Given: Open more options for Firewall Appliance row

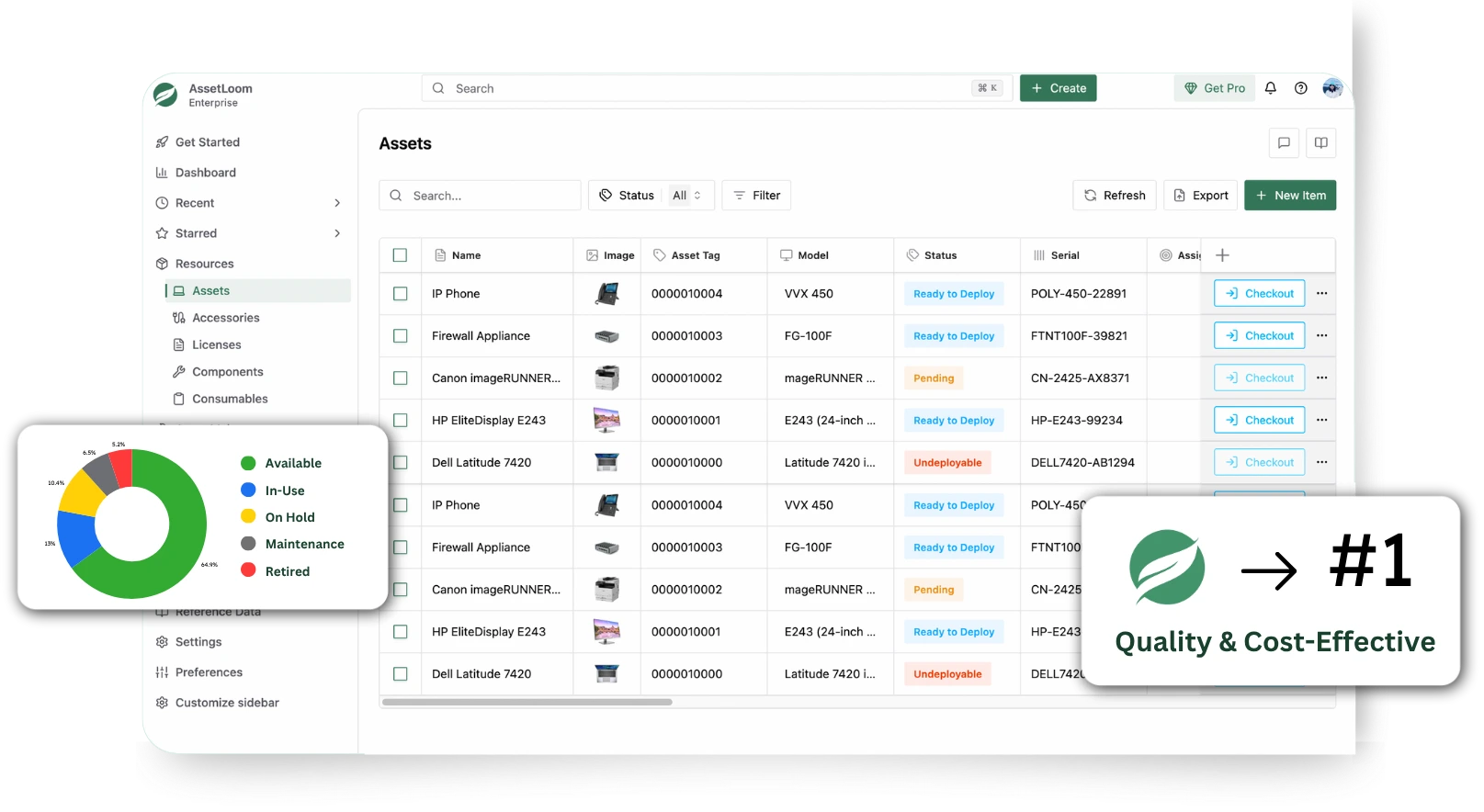Looking at the screenshot, I should [x=1321, y=336].
